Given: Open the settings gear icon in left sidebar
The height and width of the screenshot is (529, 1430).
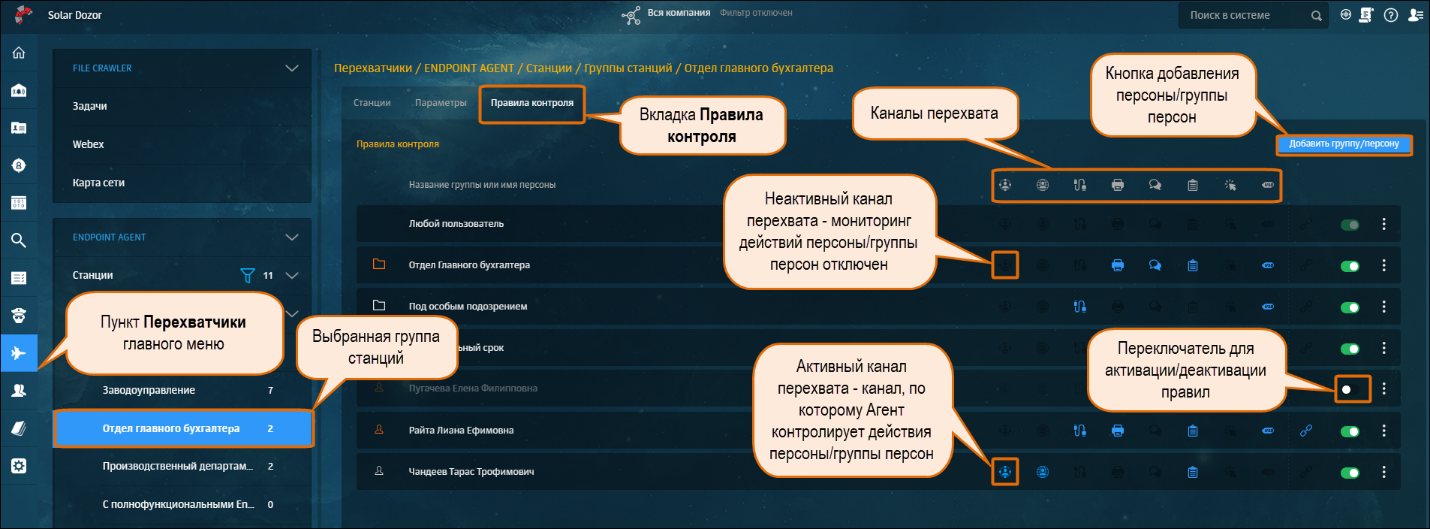Looking at the screenshot, I should 18,466.
